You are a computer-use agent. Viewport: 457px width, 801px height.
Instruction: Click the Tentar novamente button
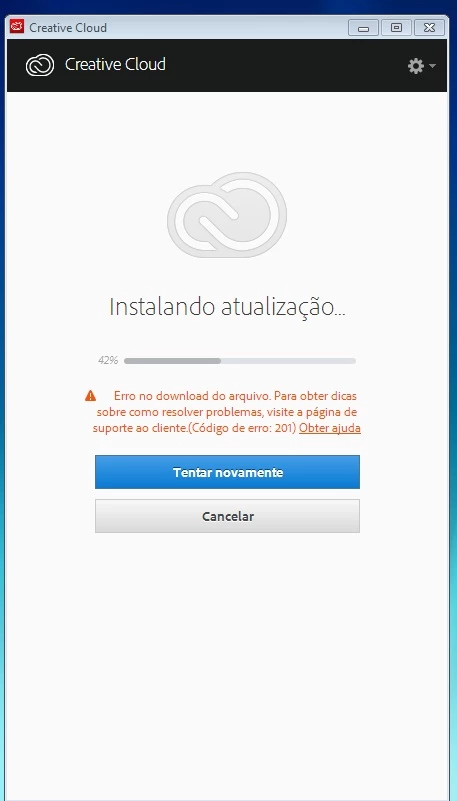click(x=227, y=472)
